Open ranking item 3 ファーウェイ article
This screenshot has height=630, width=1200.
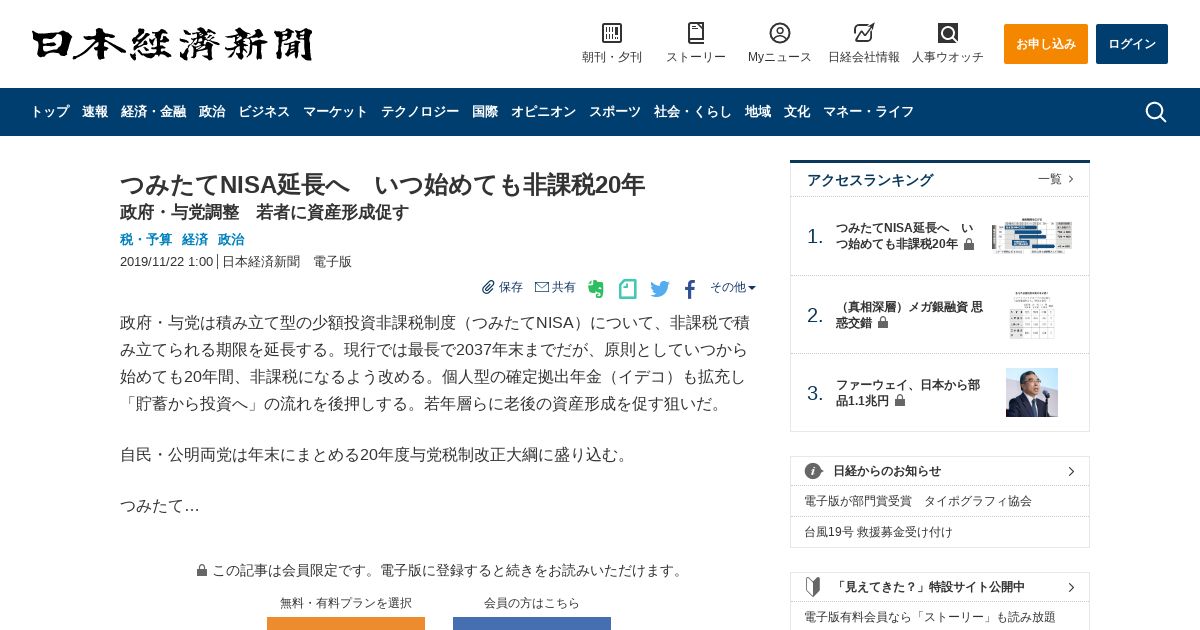(907, 393)
